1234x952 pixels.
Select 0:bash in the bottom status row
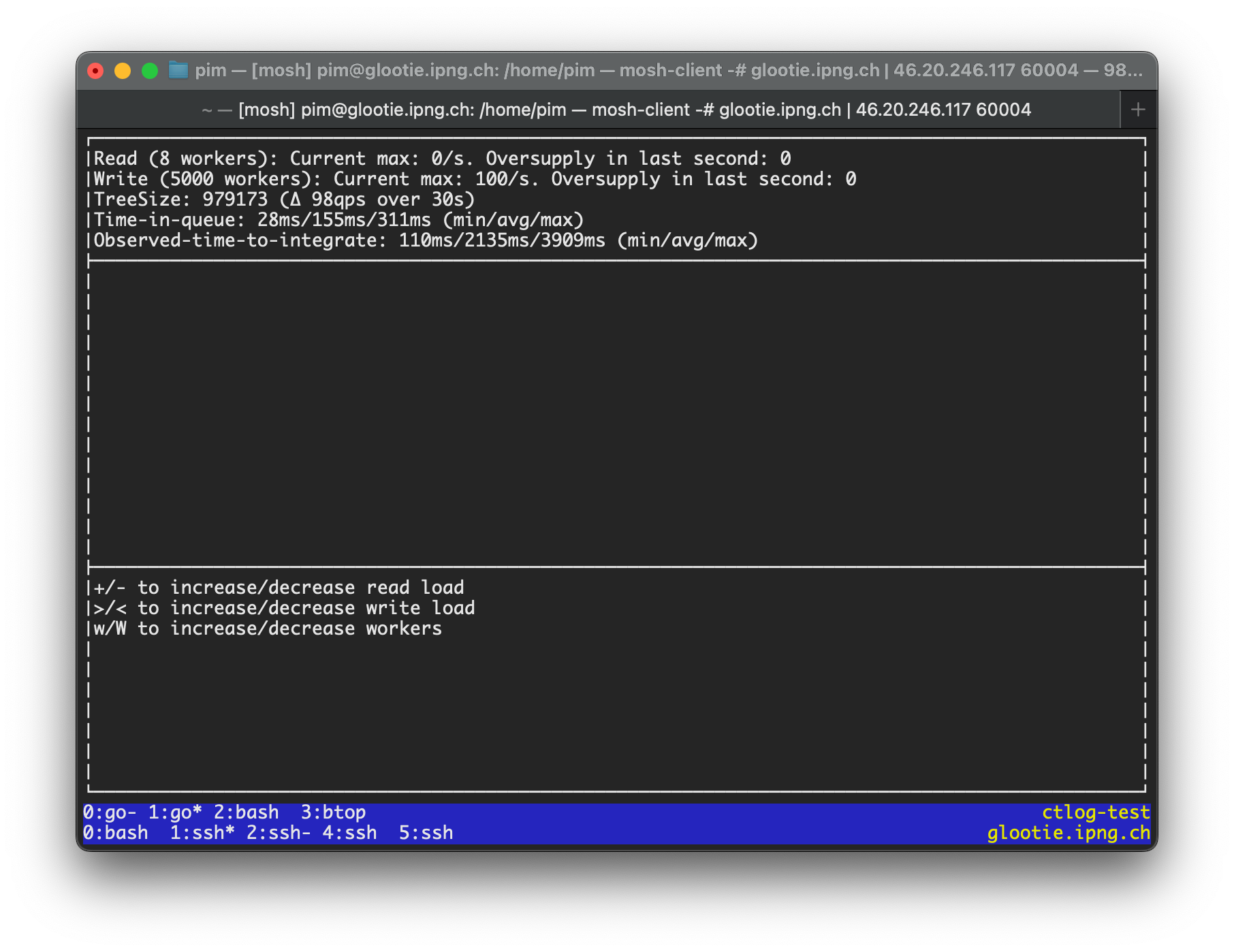tap(115, 833)
